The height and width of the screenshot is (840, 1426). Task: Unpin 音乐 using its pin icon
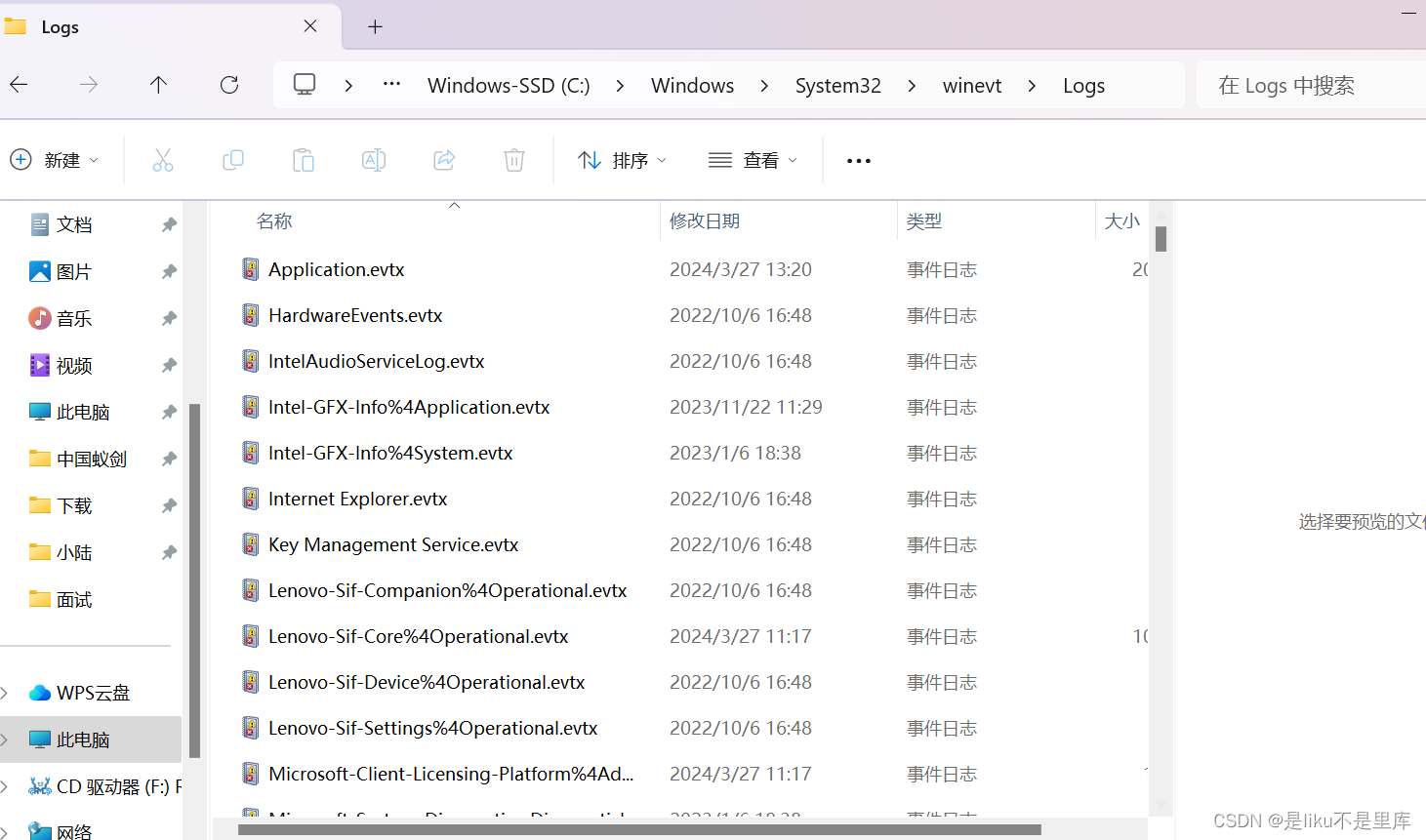click(x=169, y=318)
